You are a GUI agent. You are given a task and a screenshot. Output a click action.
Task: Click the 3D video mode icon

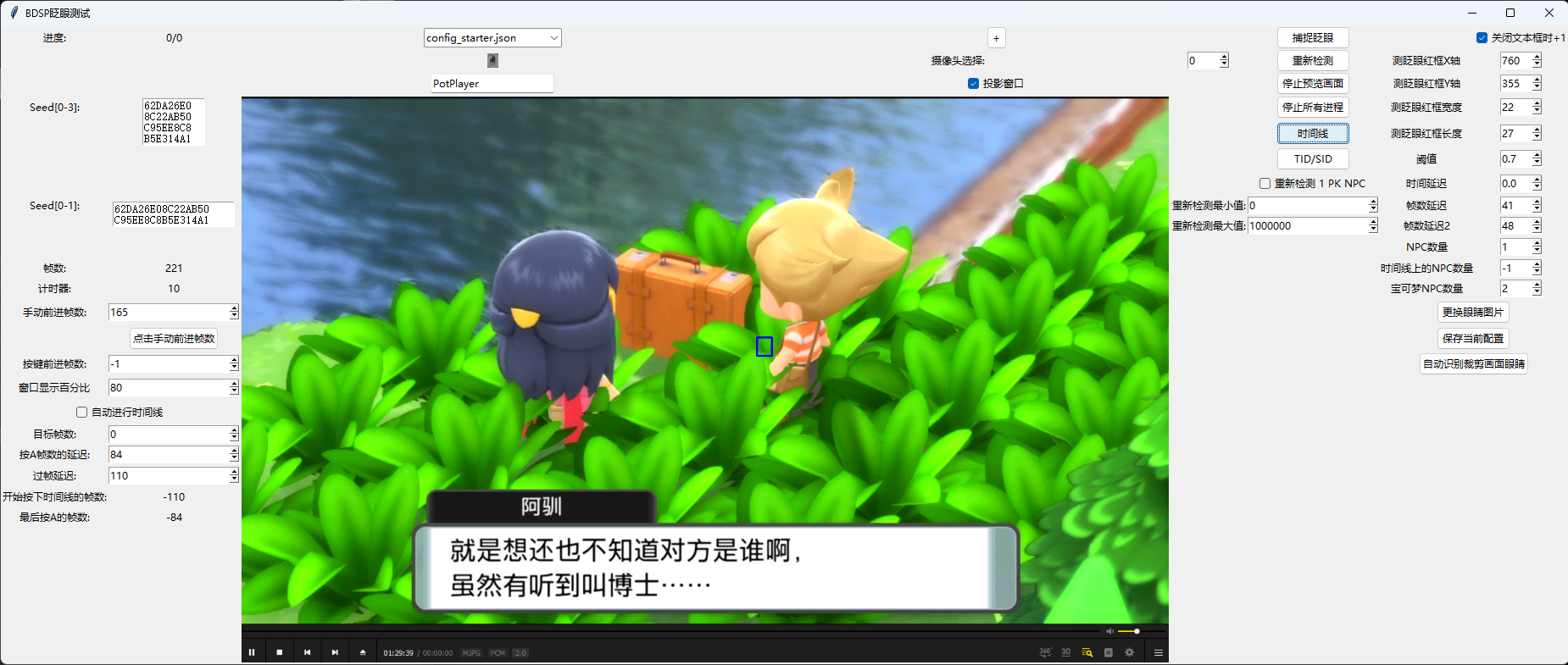click(1066, 652)
